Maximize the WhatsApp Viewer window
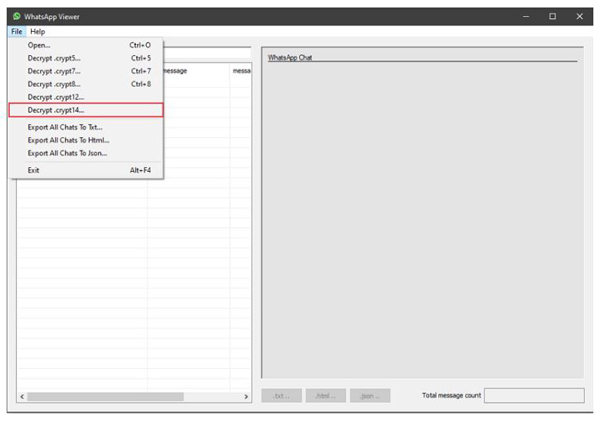This screenshot has width=600, height=421. point(552,17)
